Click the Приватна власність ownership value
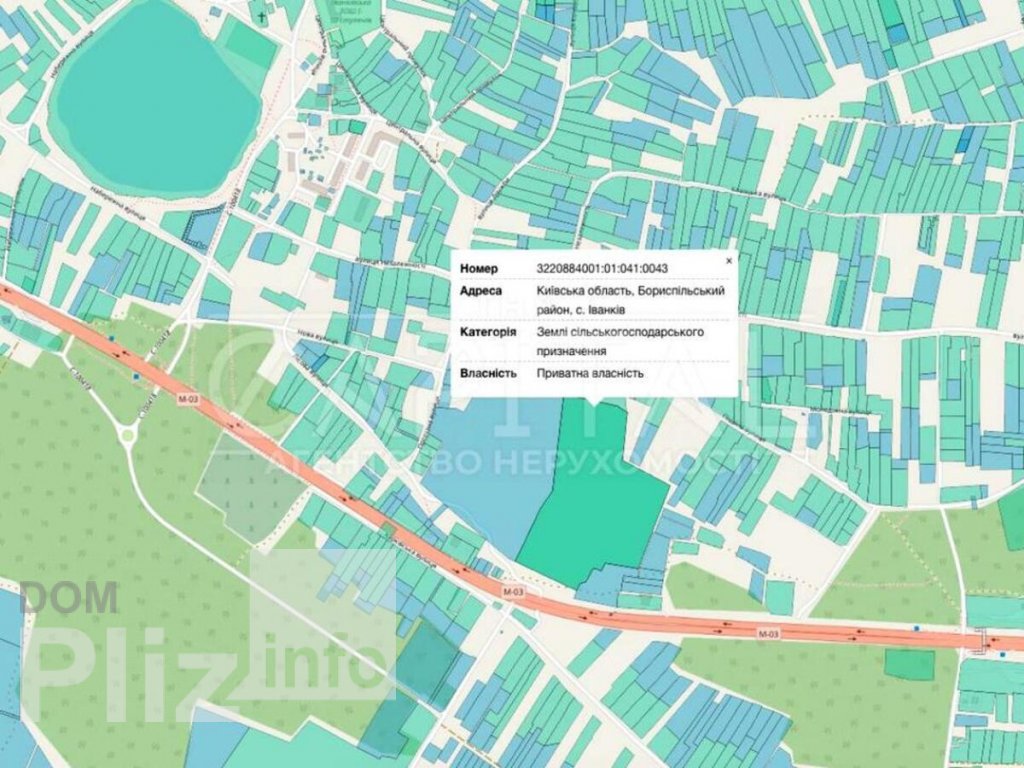This screenshot has width=1024, height=768. (590, 374)
